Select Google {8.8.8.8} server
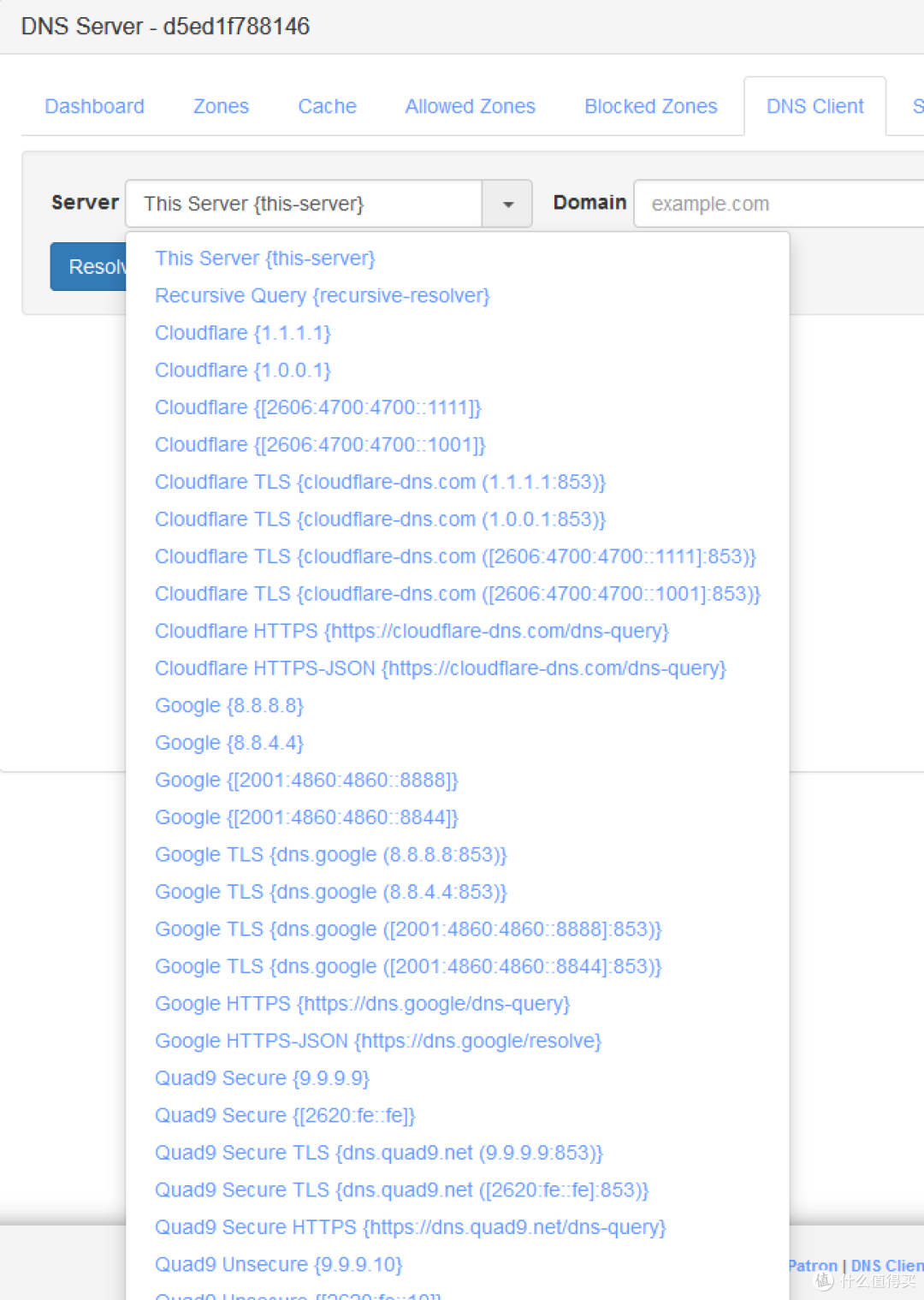 point(228,706)
